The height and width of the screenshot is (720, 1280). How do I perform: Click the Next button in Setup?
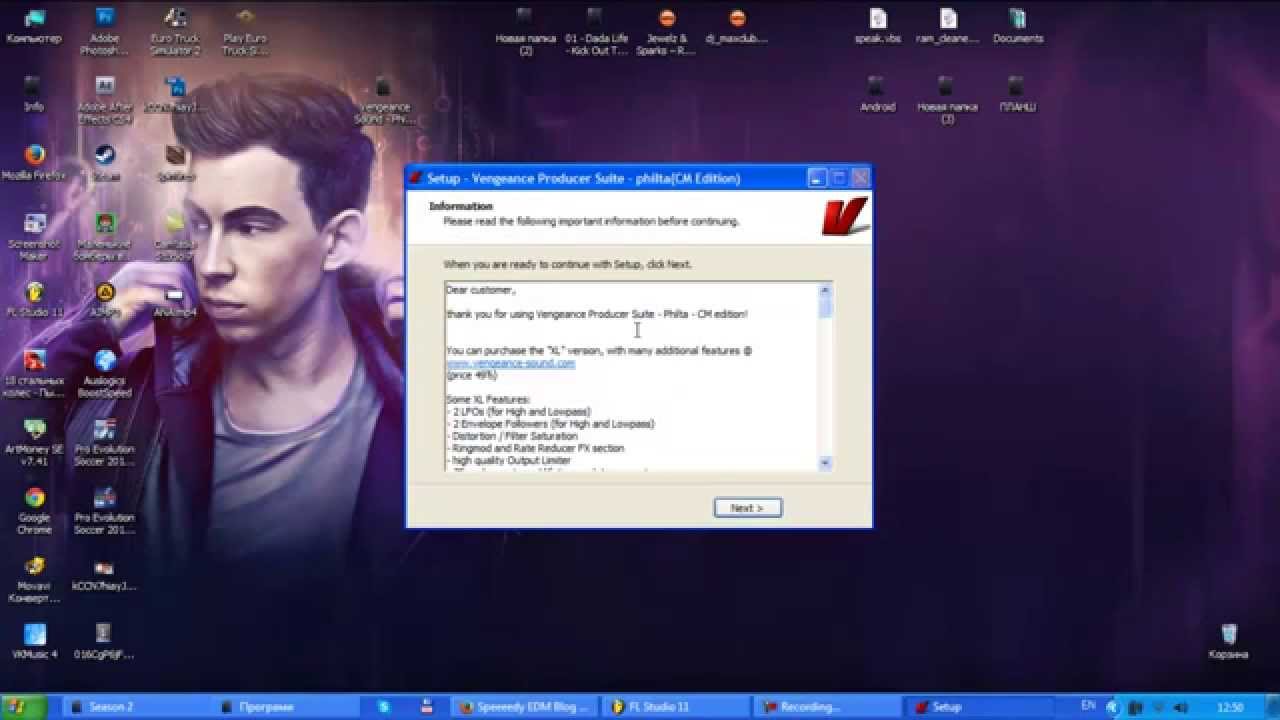point(747,508)
